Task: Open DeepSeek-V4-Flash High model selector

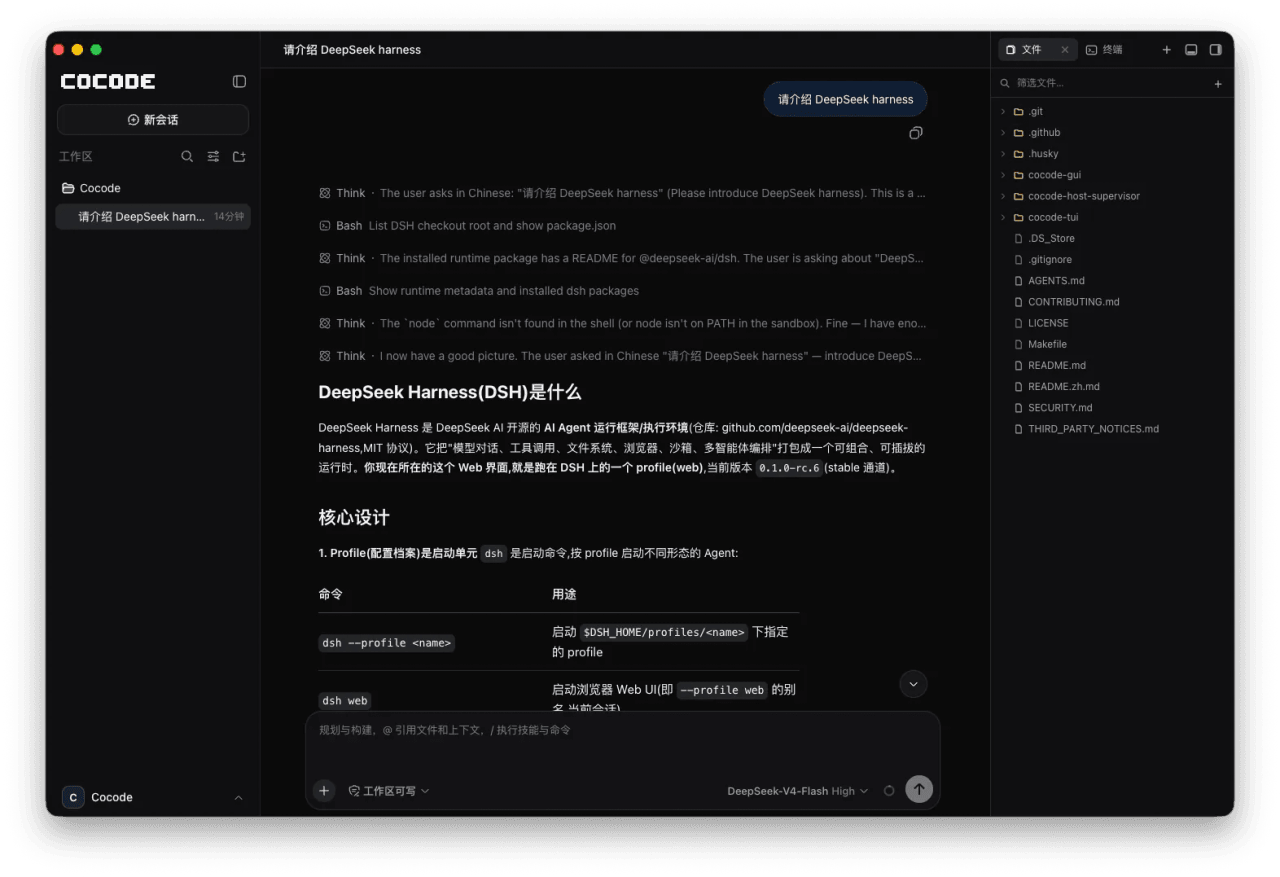Action: point(798,791)
